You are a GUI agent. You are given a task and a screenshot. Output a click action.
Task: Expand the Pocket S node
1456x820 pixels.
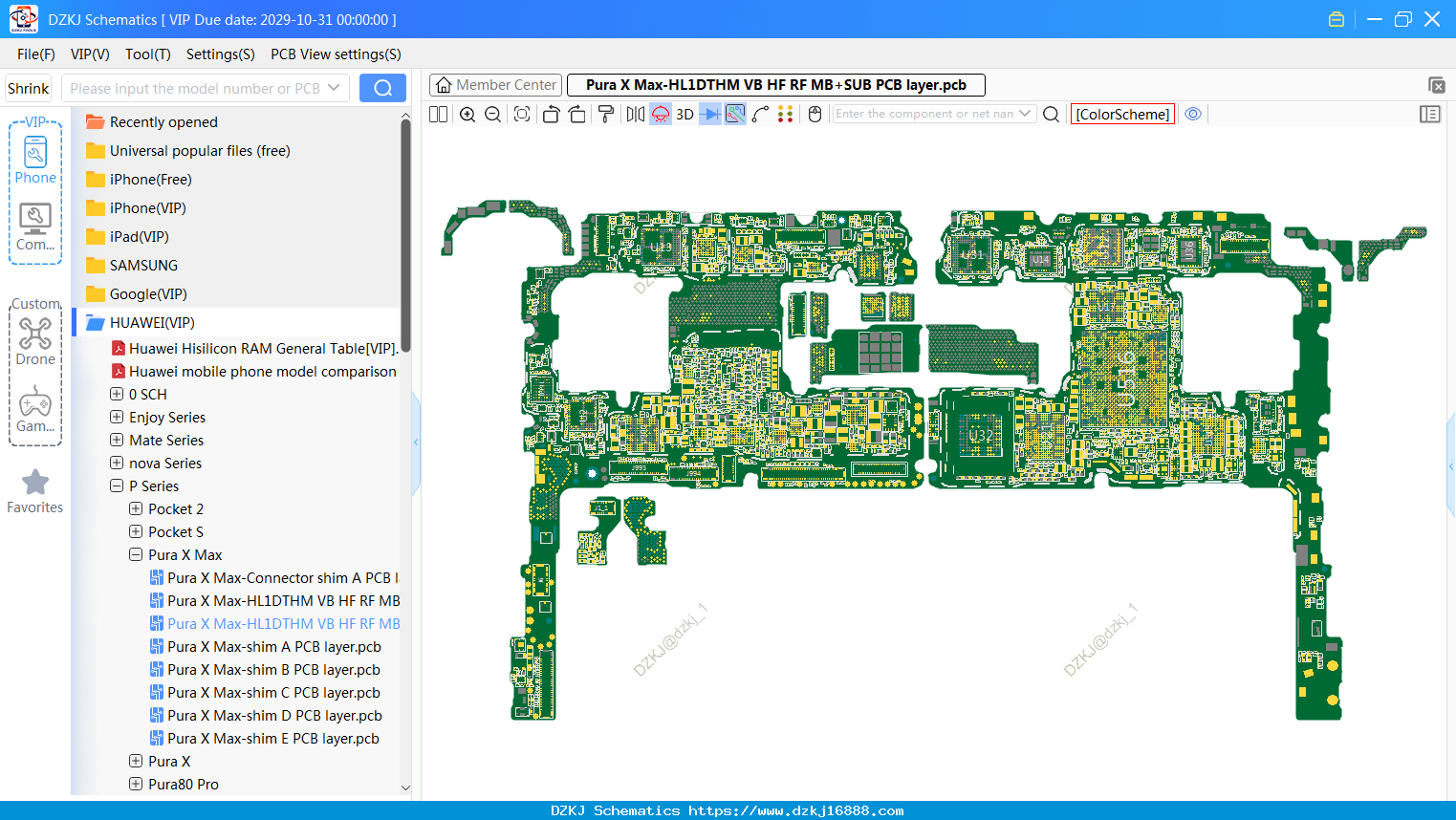pyautogui.click(x=136, y=531)
